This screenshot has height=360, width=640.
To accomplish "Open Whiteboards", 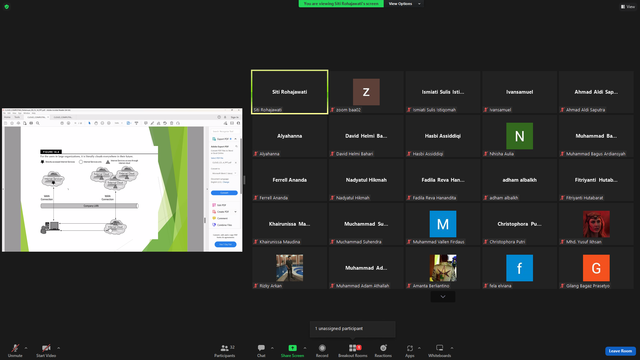I will click(x=440, y=350).
